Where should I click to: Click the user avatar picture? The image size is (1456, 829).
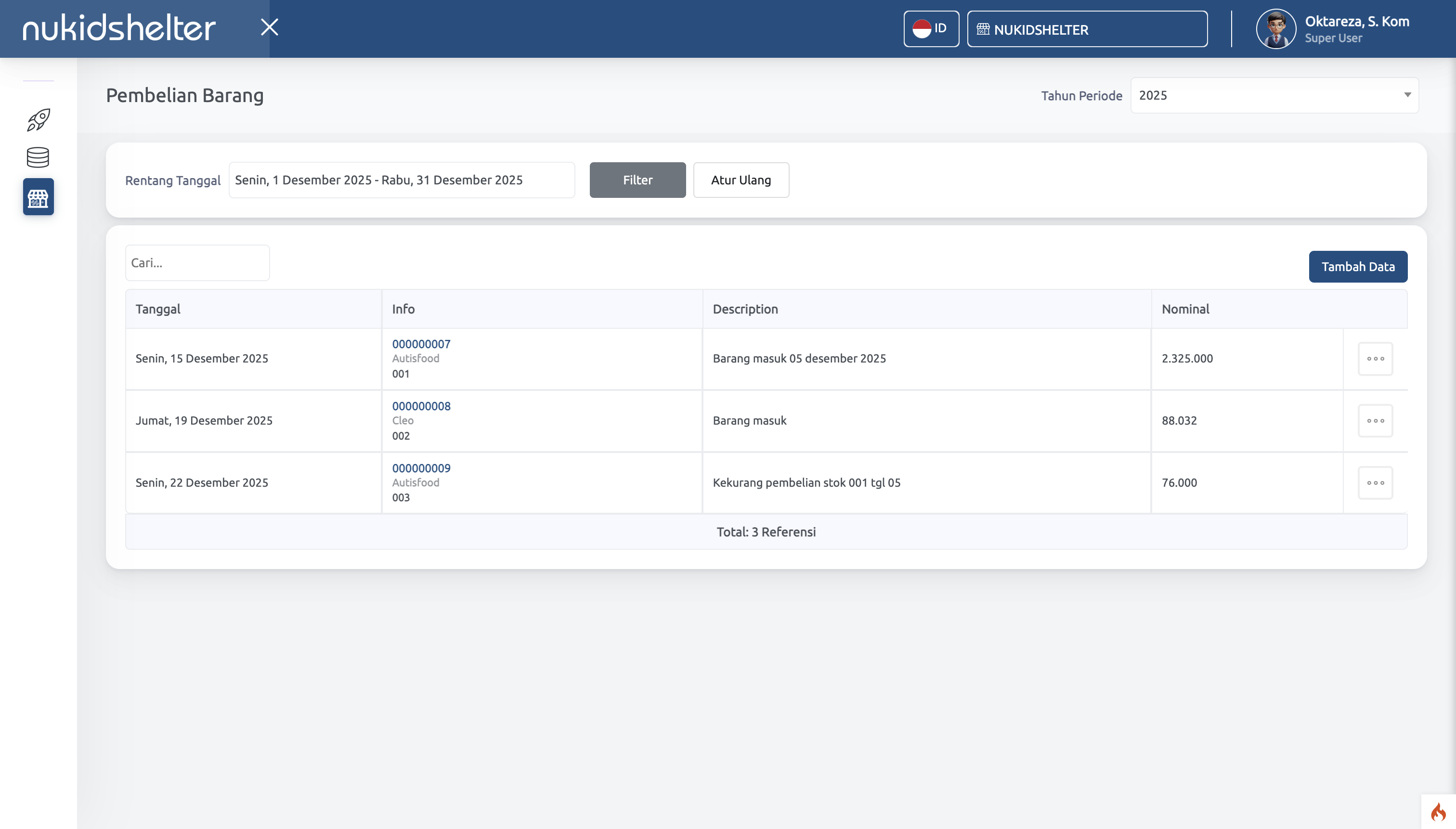coord(1275,29)
